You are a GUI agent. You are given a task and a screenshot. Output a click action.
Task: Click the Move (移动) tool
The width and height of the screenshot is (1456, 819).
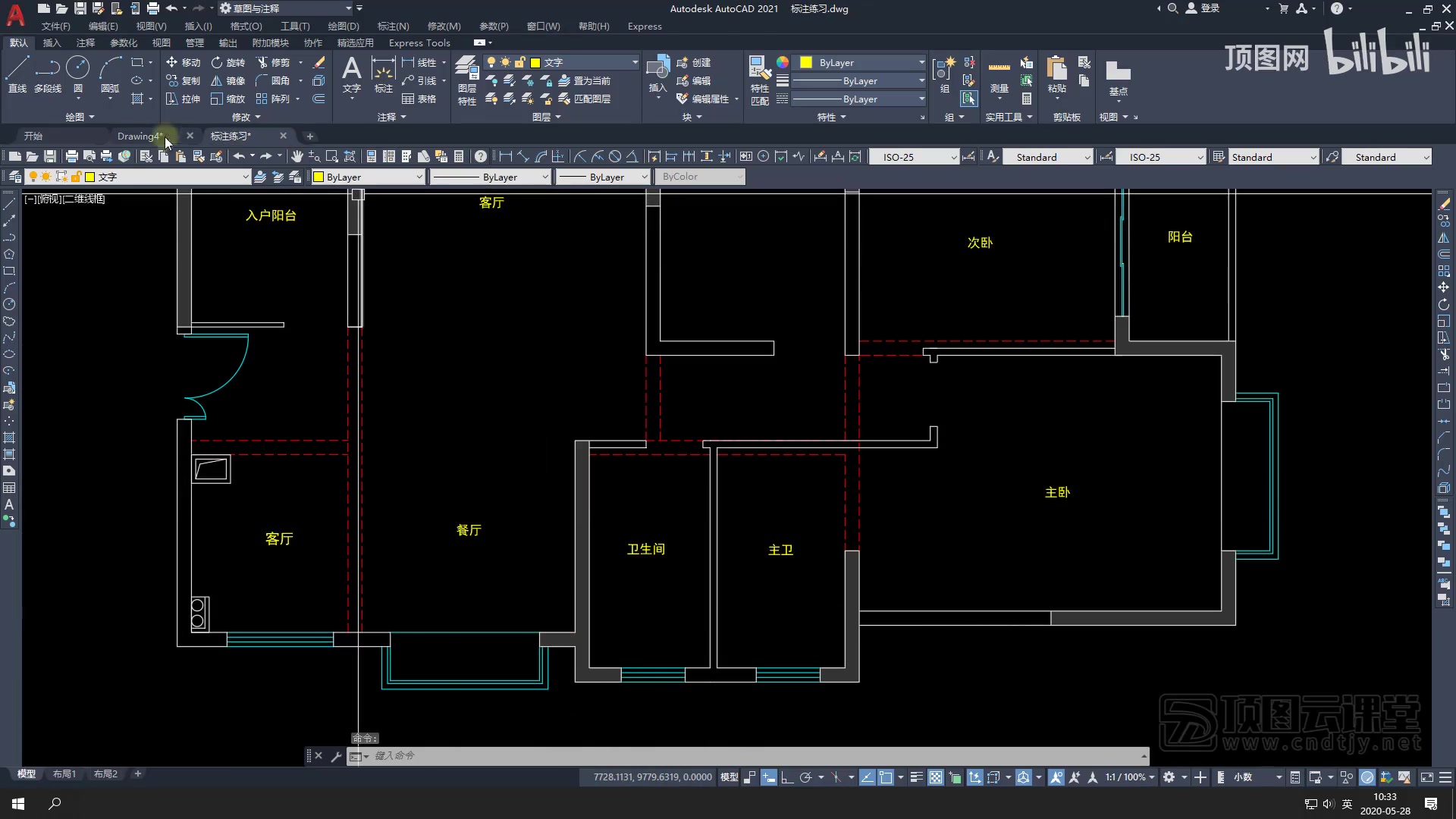(183, 62)
